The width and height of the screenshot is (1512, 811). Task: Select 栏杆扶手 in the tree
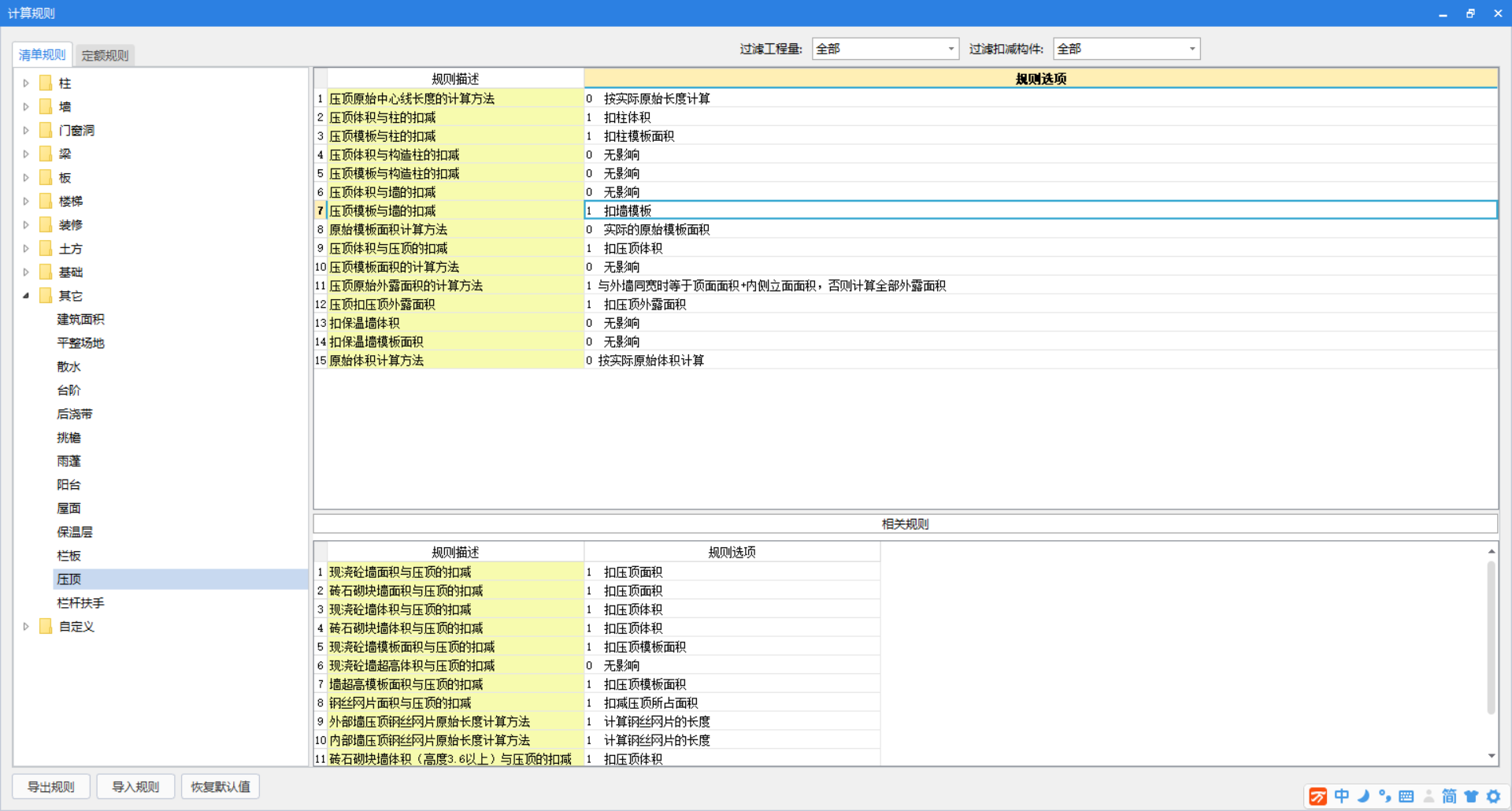coord(80,603)
